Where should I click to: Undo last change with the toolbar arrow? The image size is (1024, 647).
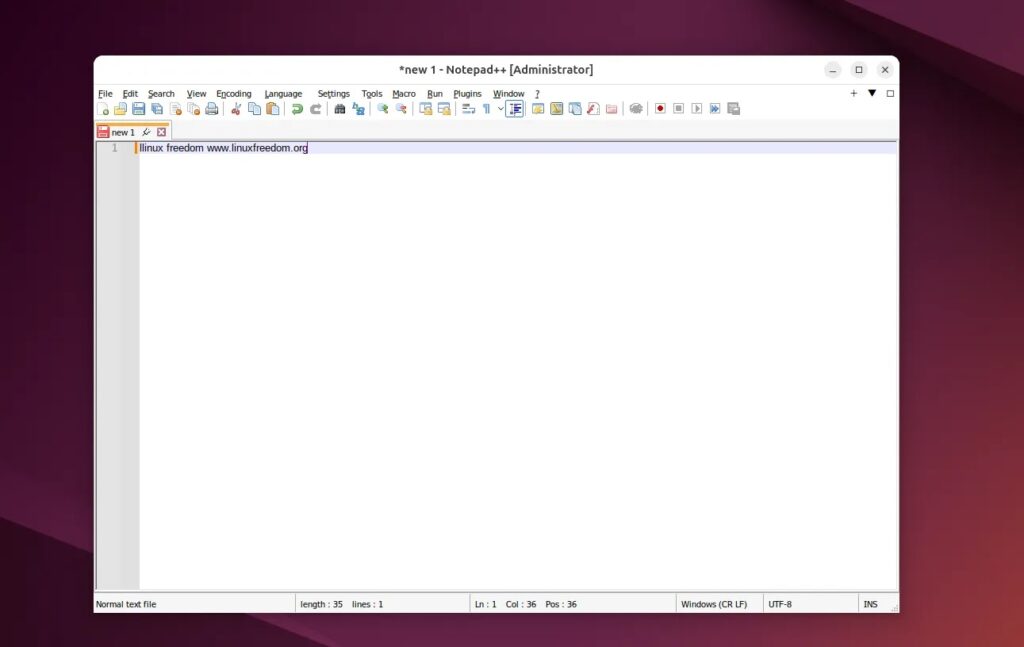(296, 108)
